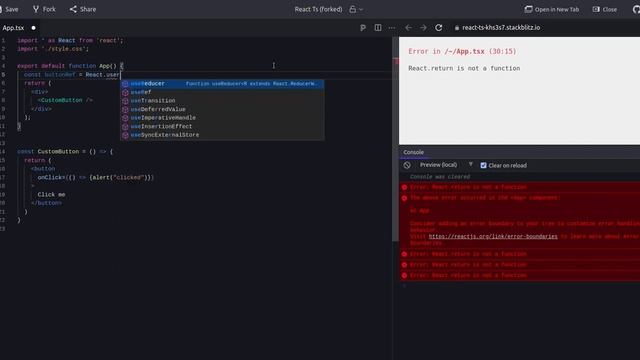Click 'const CustomButton' declaration on line 14

tap(48, 152)
